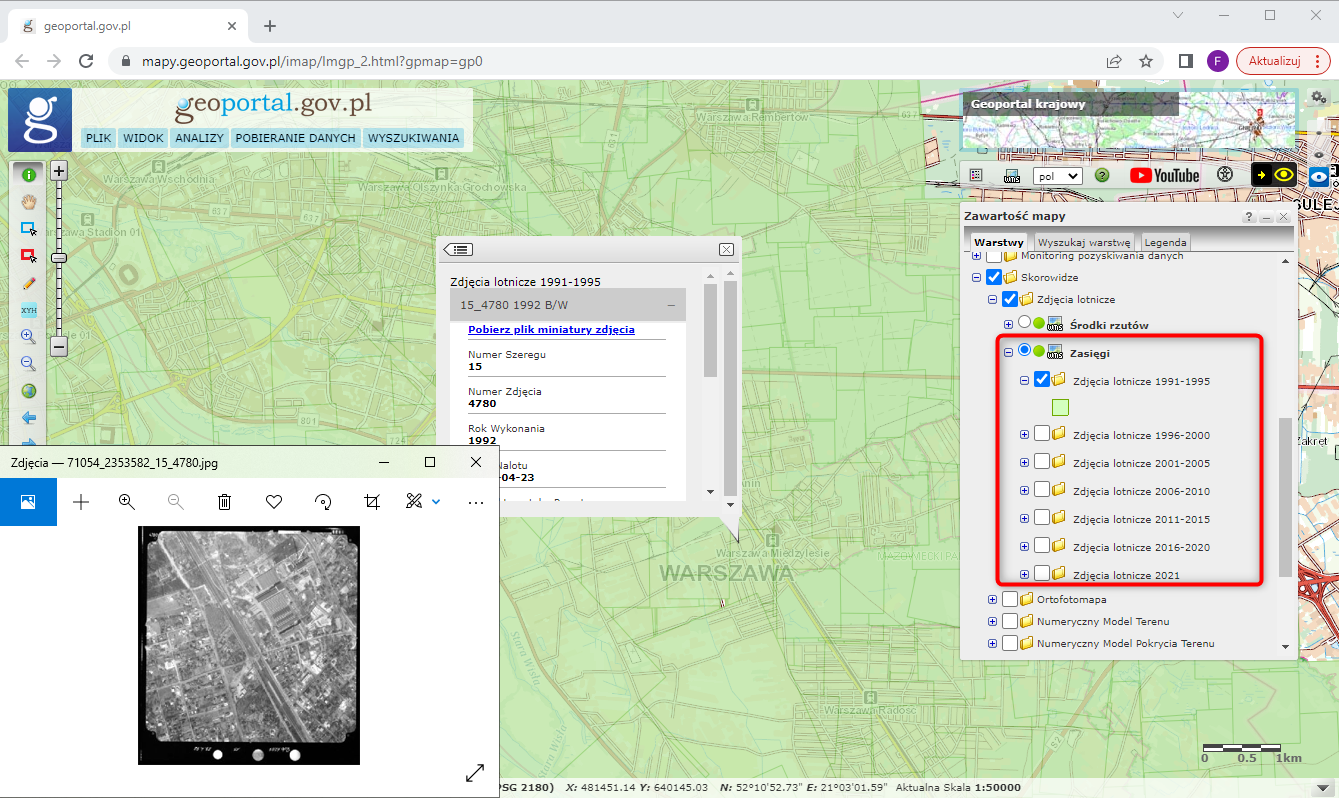
Task: Click the map zoom slider handle
Action: [59, 258]
